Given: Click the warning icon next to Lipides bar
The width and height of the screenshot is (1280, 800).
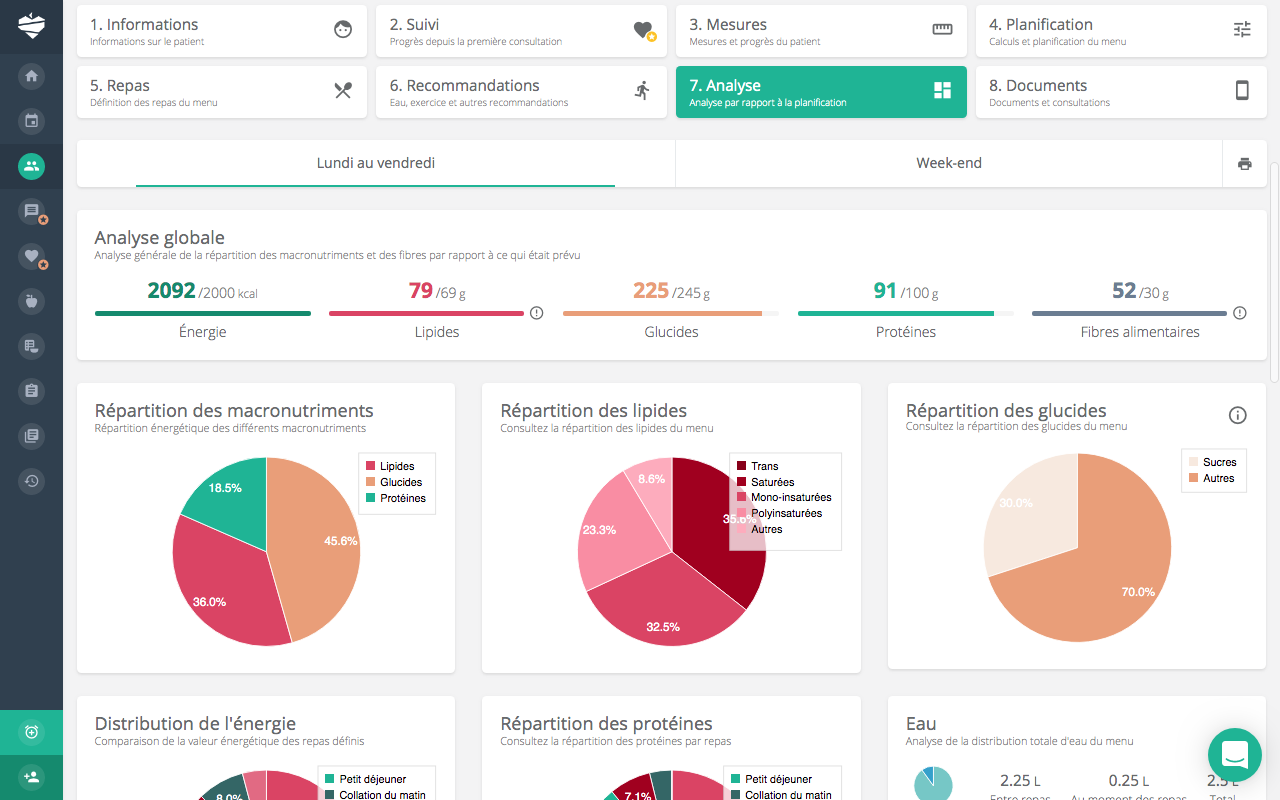Looking at the screenshot, I should point(536,313).
